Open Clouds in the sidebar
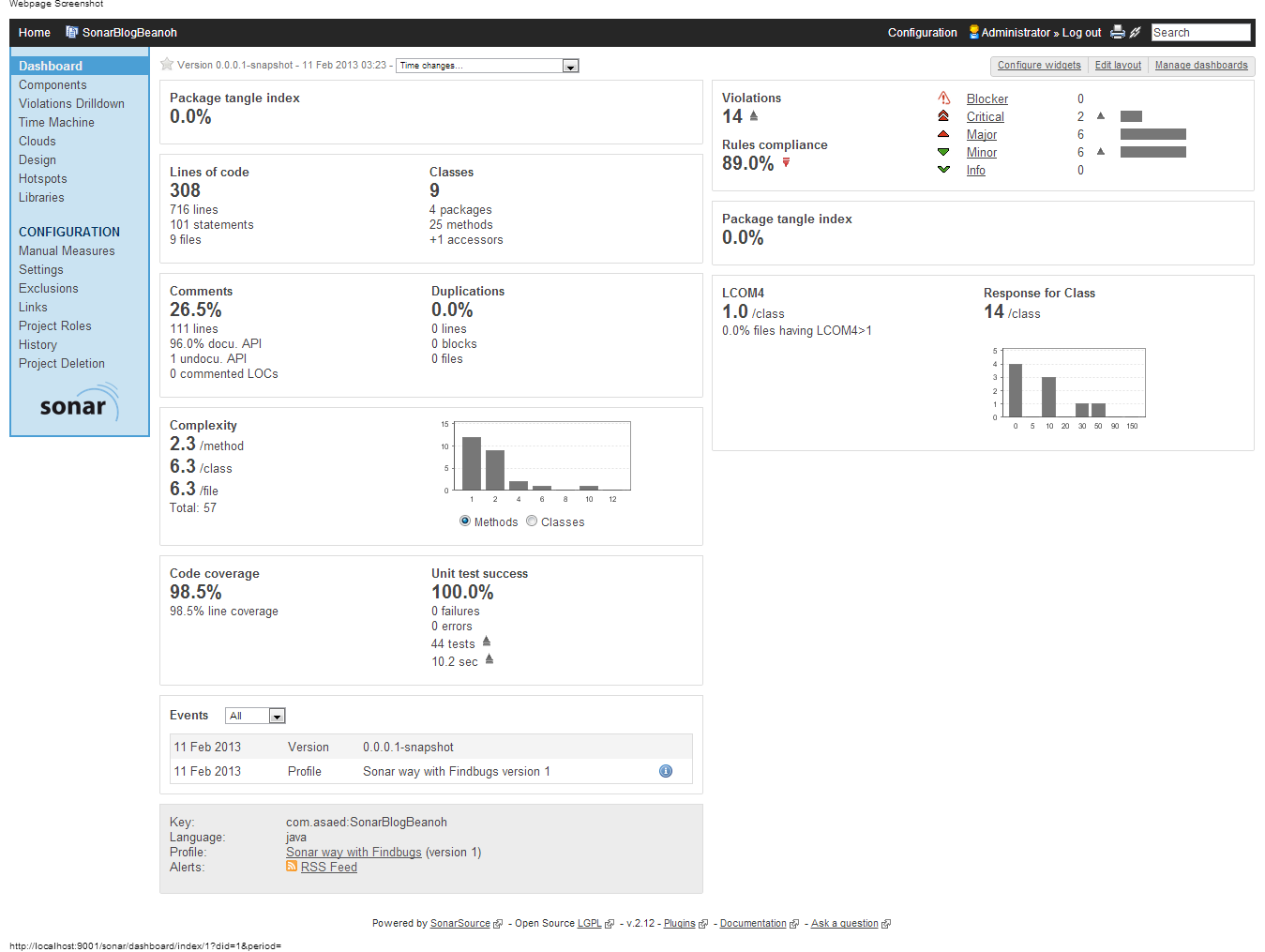The image size is (1265, 952). pos(38,141)
